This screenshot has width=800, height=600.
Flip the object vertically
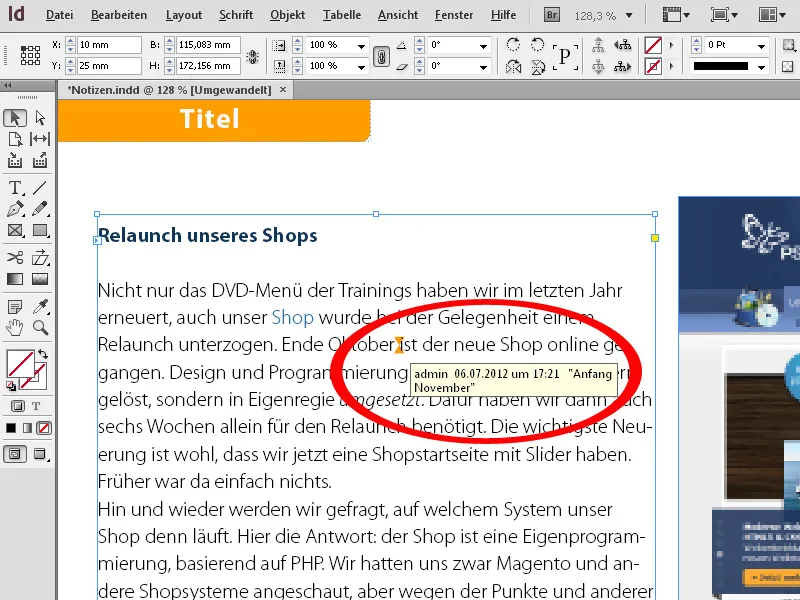tap(538, 66)
